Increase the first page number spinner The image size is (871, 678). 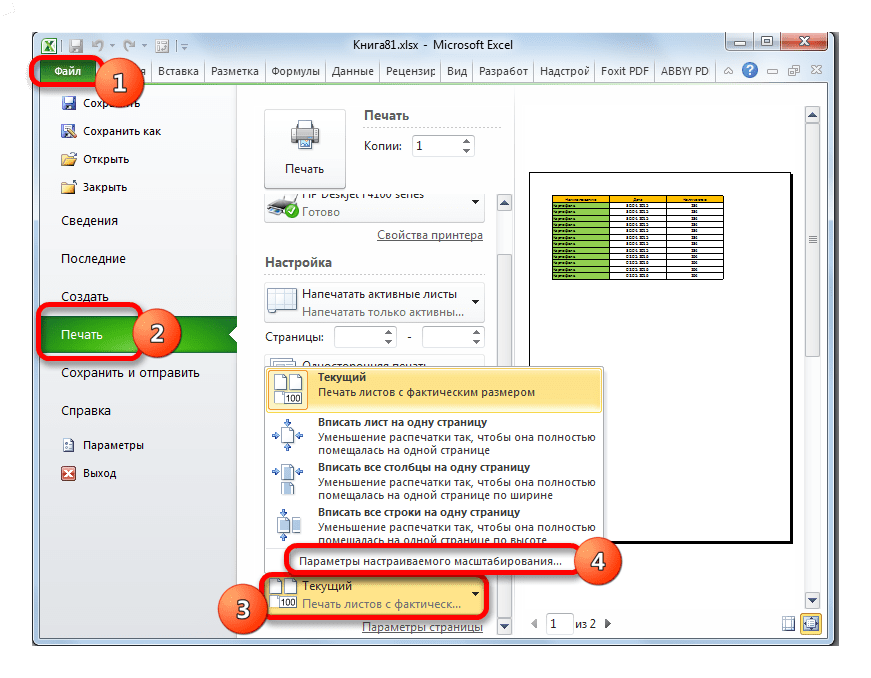[388, 332]
